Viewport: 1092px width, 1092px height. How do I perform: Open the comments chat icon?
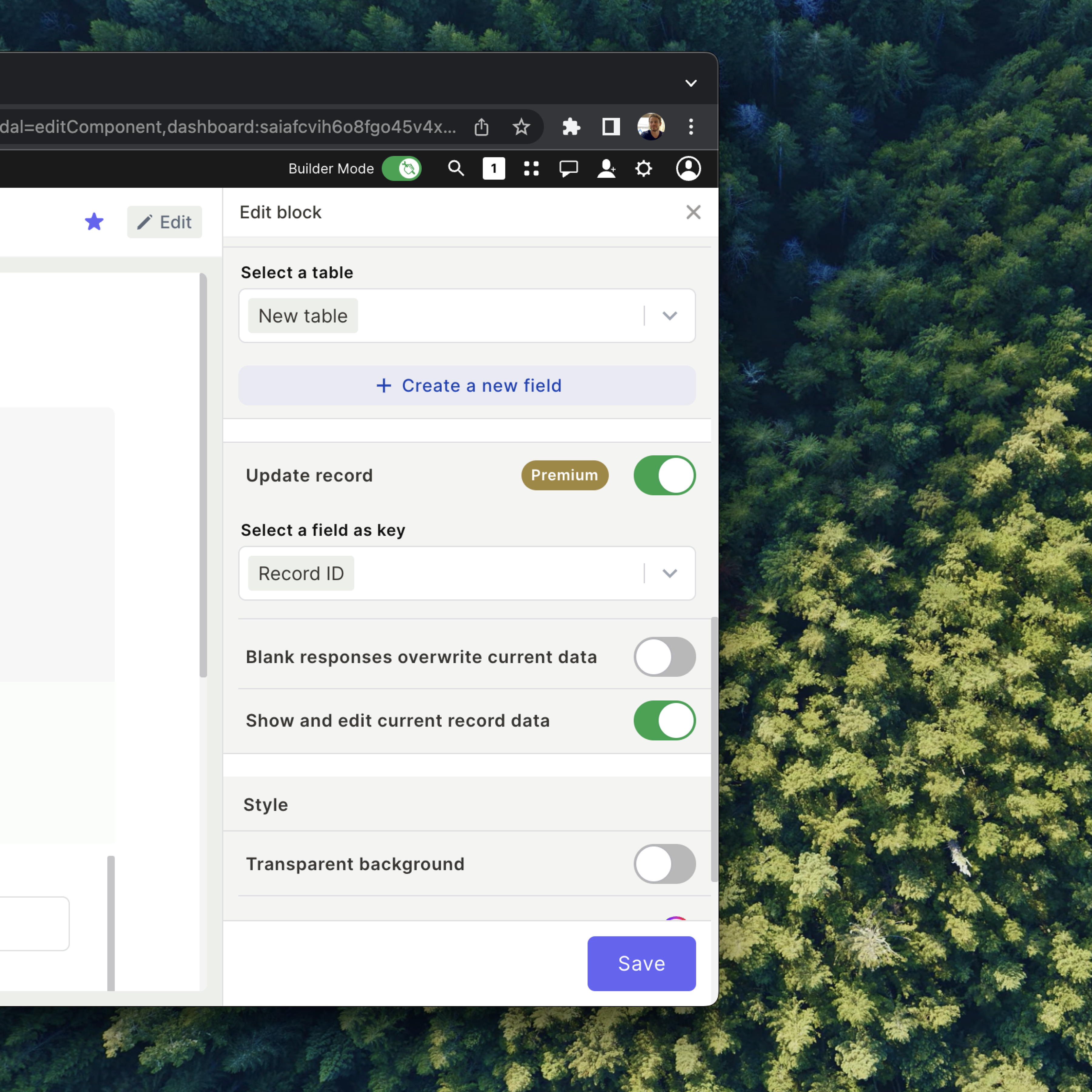[568, 168]
